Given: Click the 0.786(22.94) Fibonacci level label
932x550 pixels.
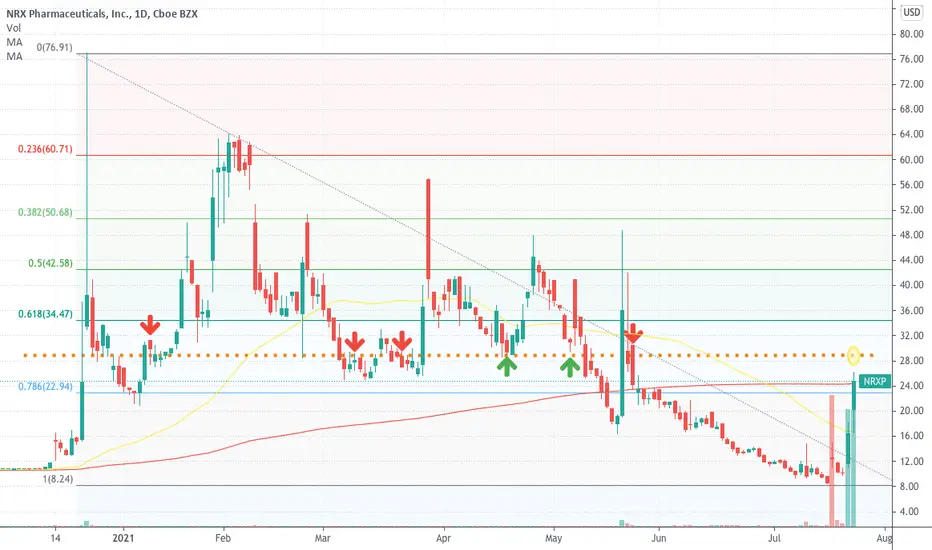Looking at the screenshot, I should [x=45, y=386].
